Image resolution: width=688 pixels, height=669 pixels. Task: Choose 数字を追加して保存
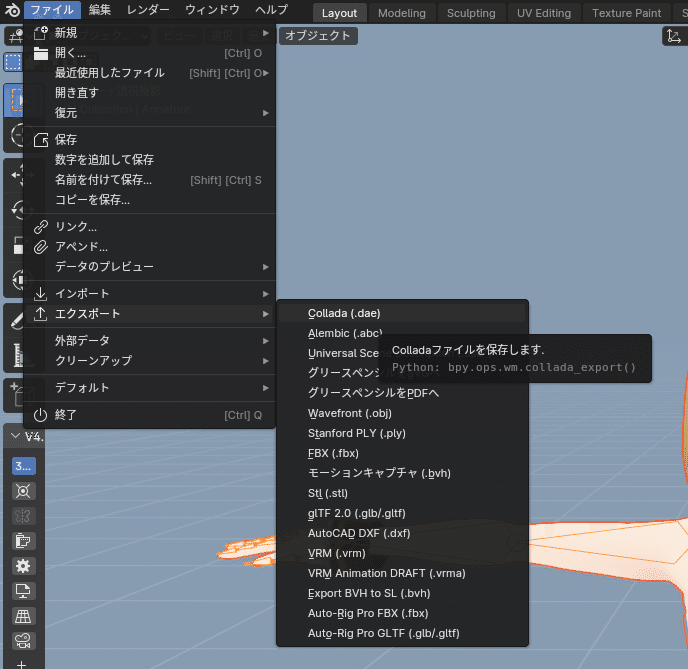click(150, 160)
